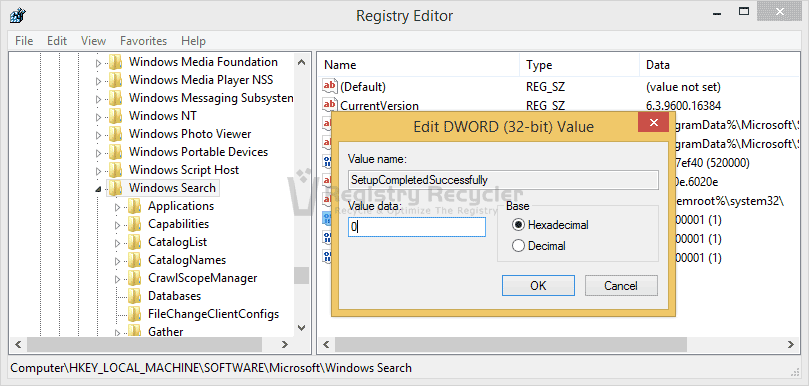Click the data value 6.3.9600.16384
This screenshot has height=386, width=809.
click(683, 106)
